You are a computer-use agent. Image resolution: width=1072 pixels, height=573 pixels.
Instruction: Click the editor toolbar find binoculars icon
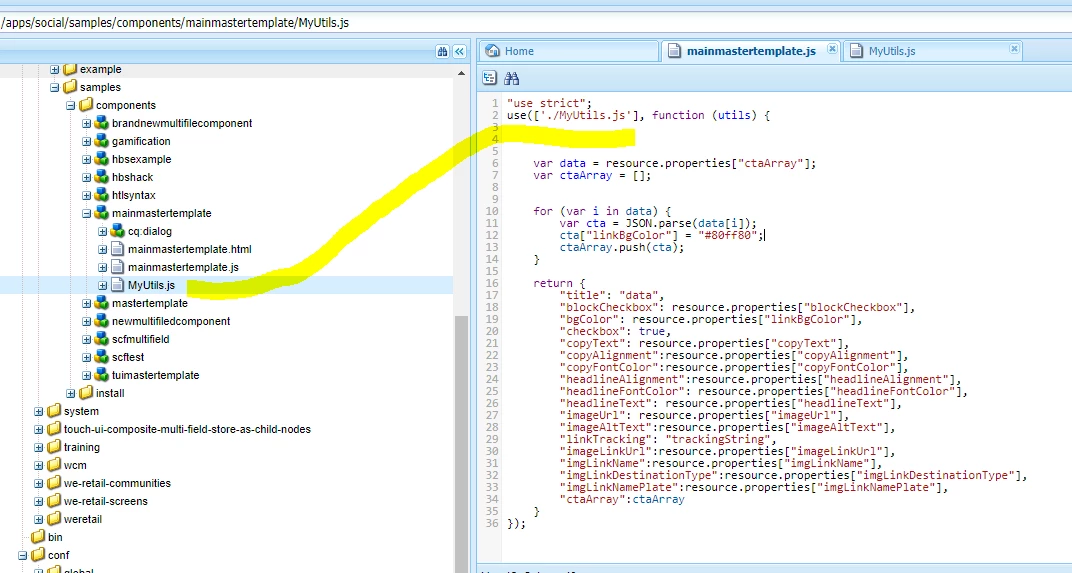coord(511,78)
